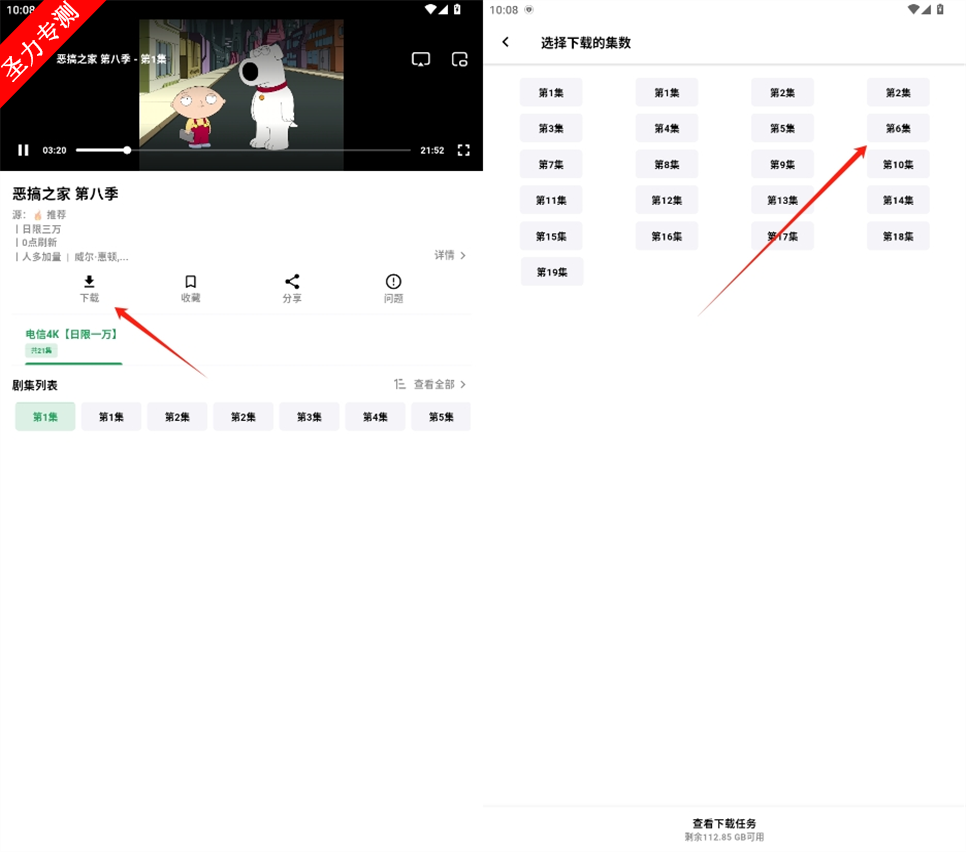966x852 pixels.
Task: Choose 第8集 for download
Action: tap(667, 164)
